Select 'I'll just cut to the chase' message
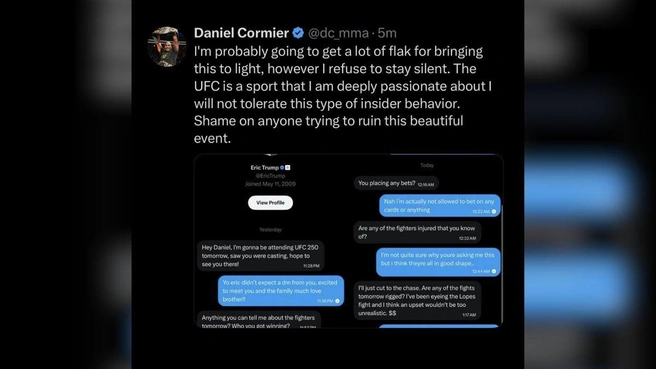The image size is (656, 369). pyautogui.click(x=417, y=300)
